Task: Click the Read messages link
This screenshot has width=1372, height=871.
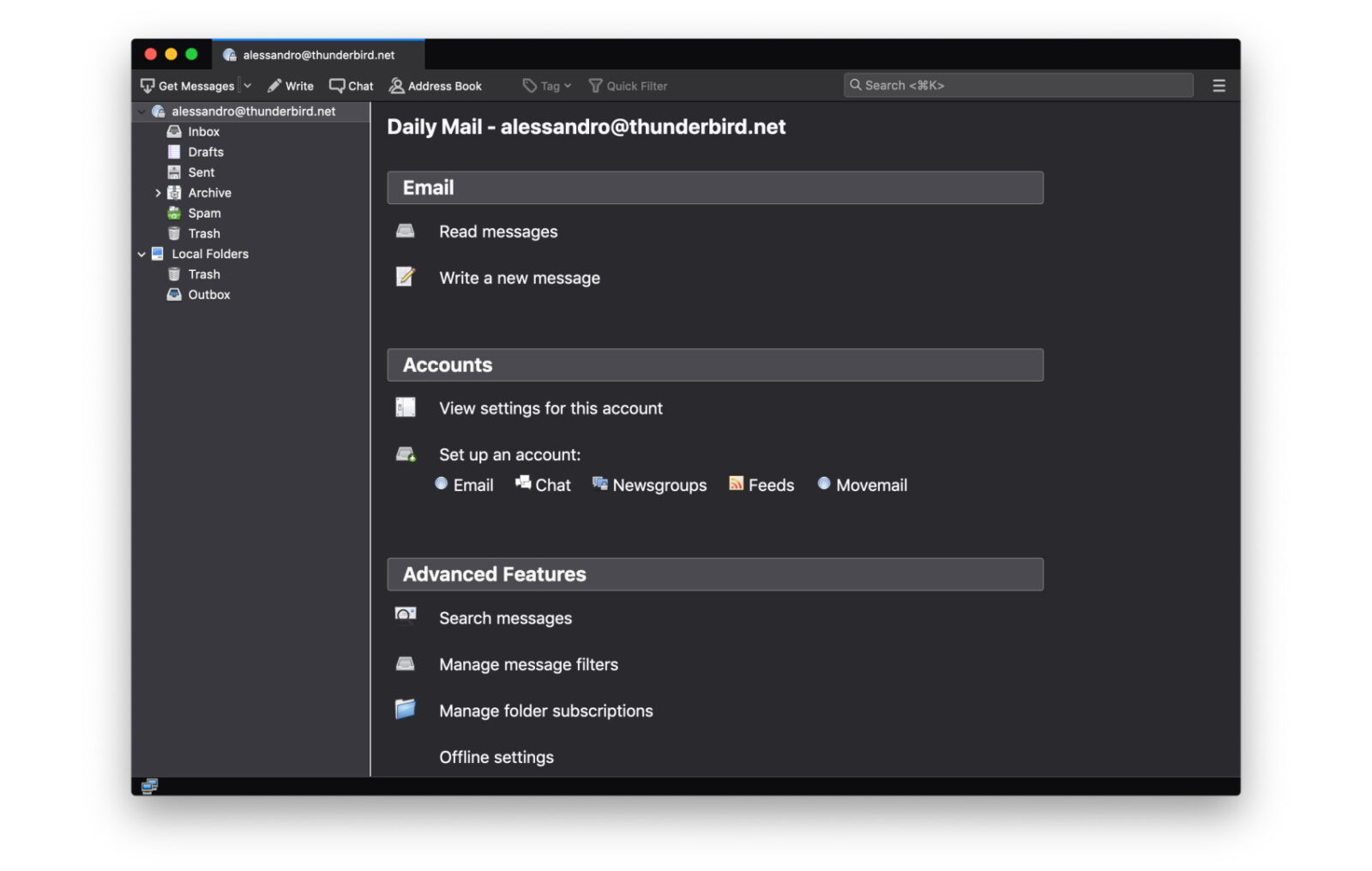Action: [498, 231]
